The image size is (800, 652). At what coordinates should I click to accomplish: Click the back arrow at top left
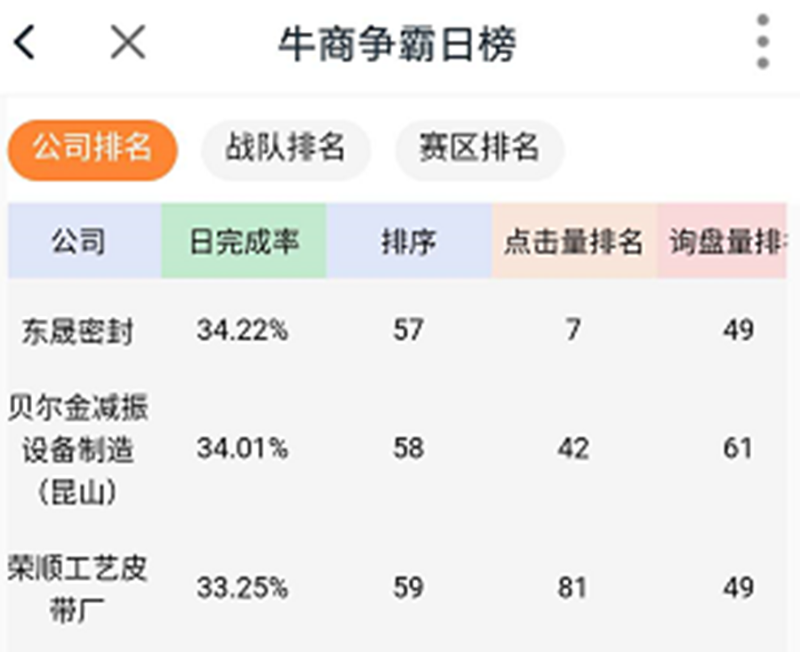(x=22, y=40)
